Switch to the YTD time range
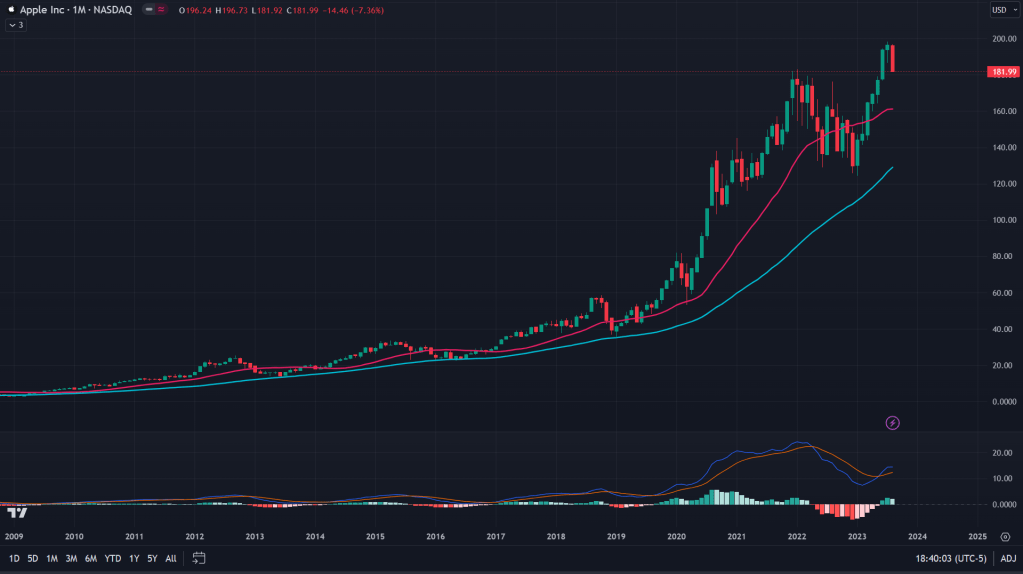This screenshot has width=1023, height=574. pyautogui.click(x=112, y=558)
